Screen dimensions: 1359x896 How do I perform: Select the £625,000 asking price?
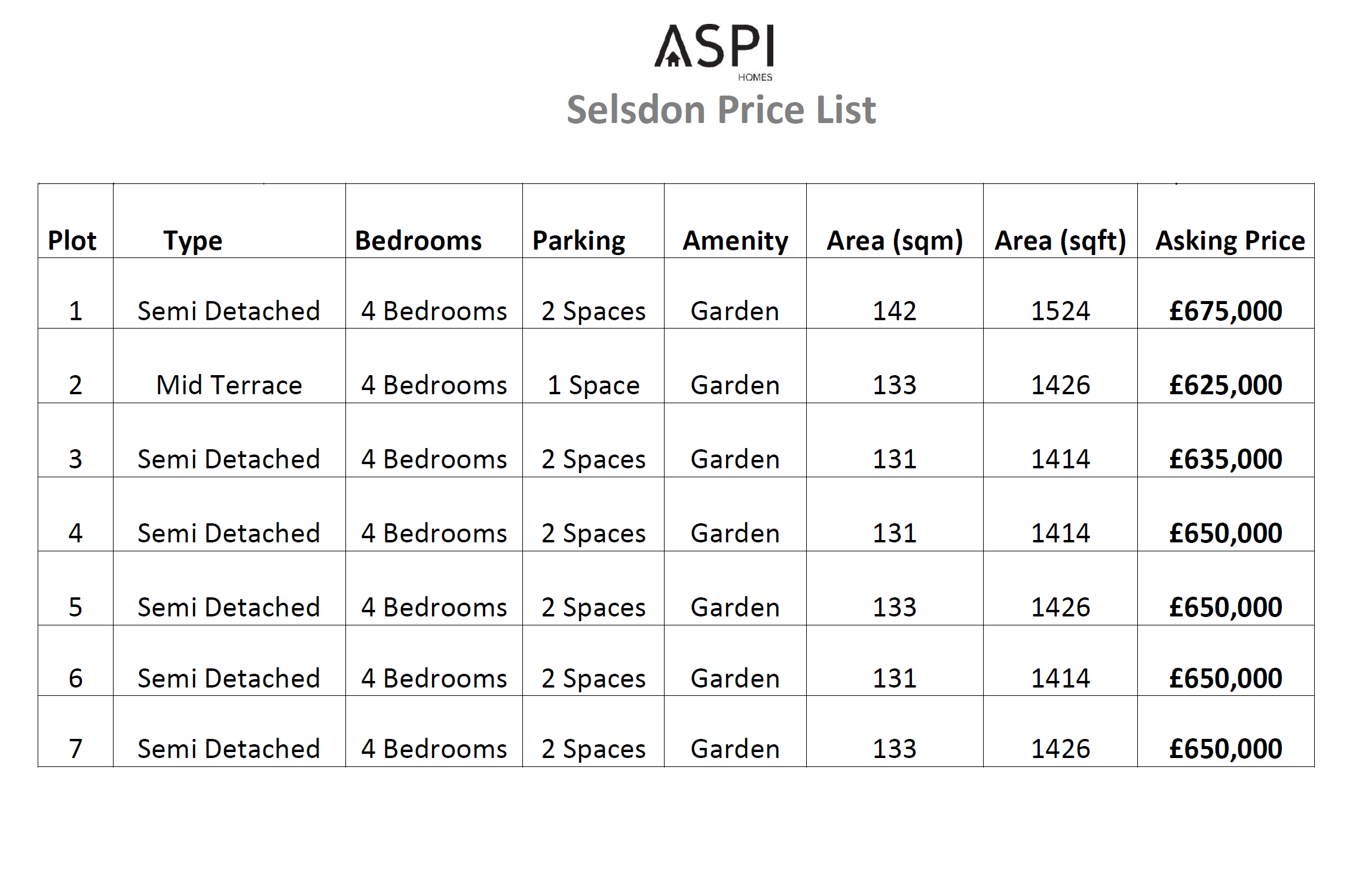point(1226,385)
